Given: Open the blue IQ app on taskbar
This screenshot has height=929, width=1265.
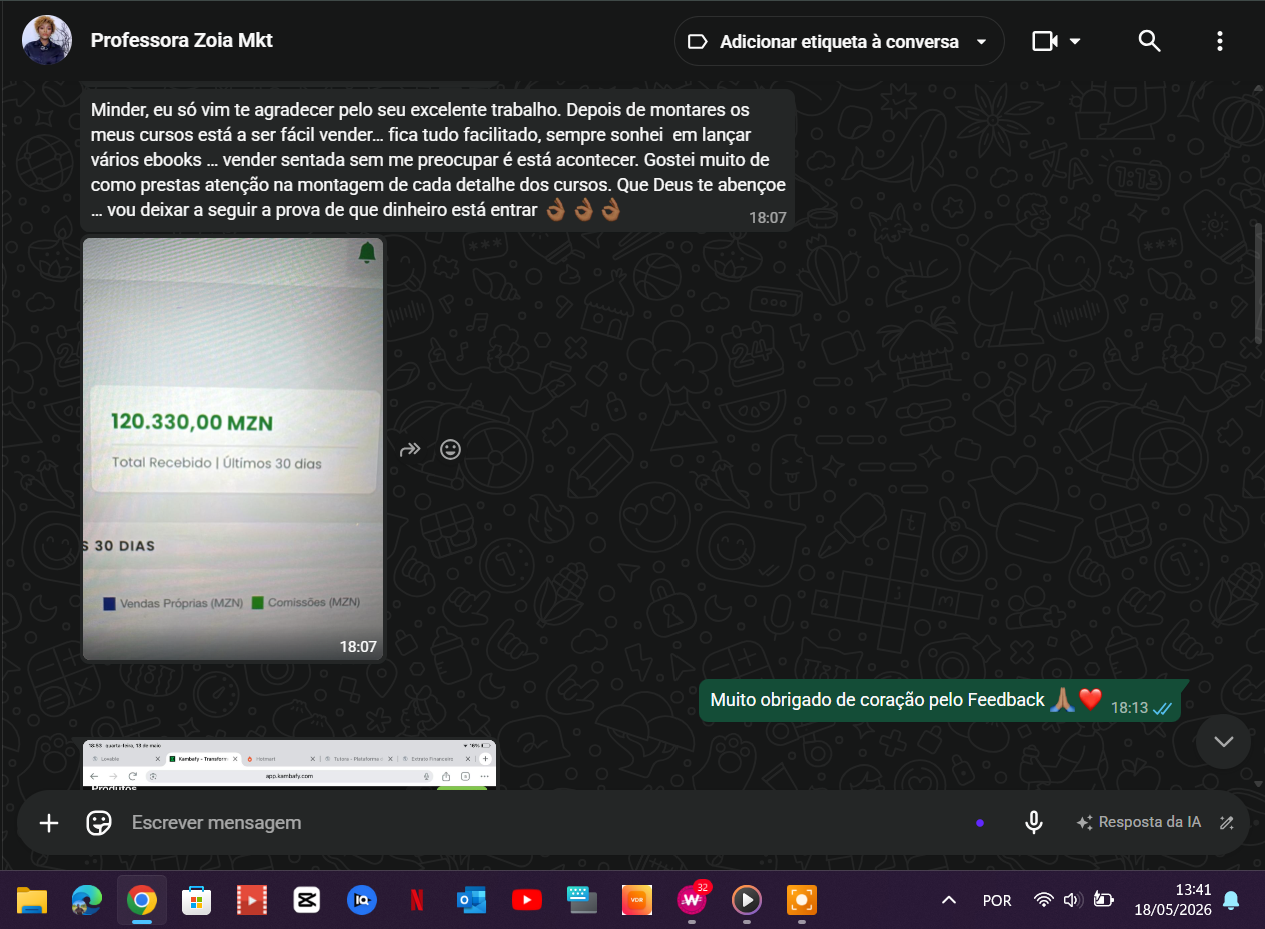Looking at the screenshot, I should [361, 901].
